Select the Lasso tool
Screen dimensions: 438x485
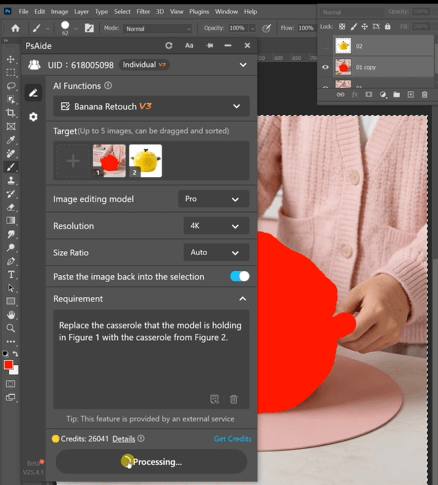pos(11,86)
